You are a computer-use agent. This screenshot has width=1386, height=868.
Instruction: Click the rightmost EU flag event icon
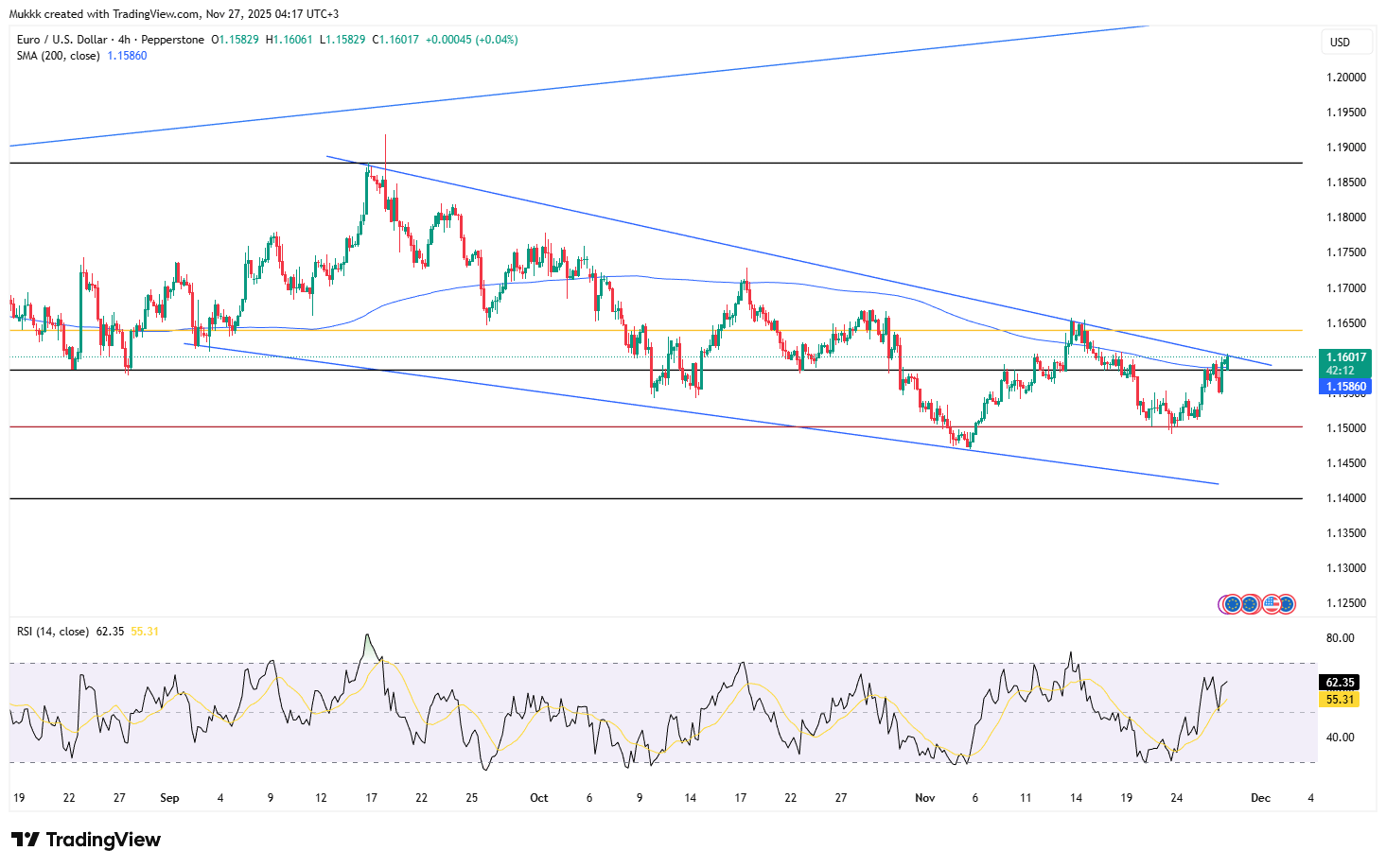[x=1288, y=603]
